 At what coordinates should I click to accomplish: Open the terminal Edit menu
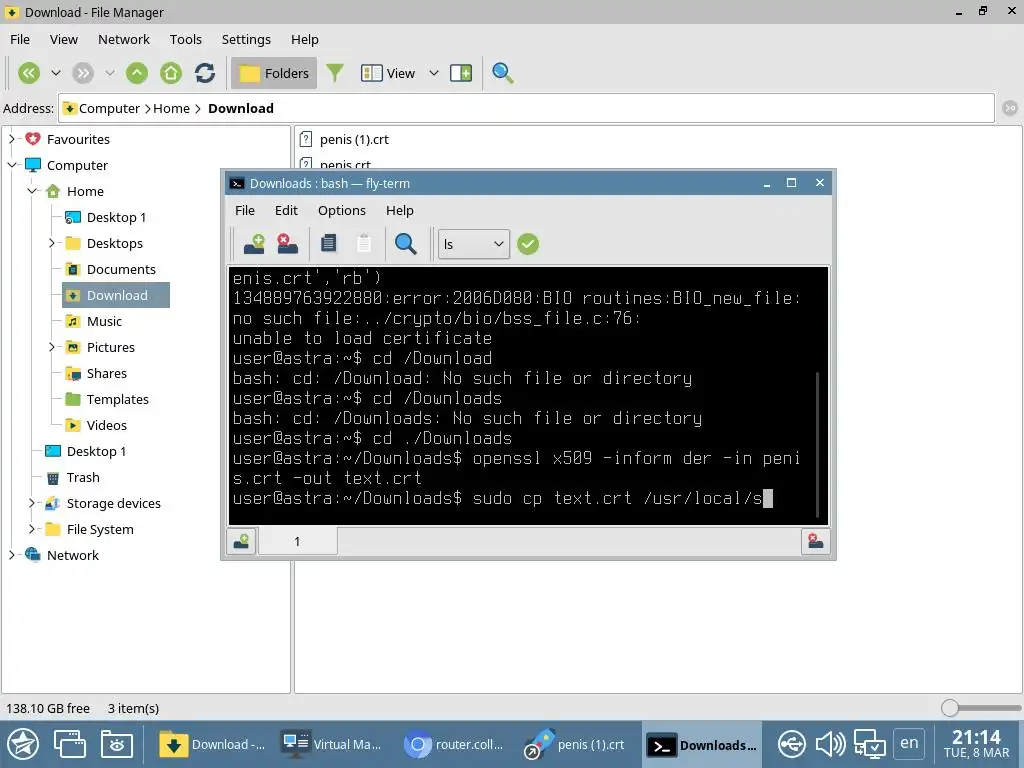tap(286, 210)
